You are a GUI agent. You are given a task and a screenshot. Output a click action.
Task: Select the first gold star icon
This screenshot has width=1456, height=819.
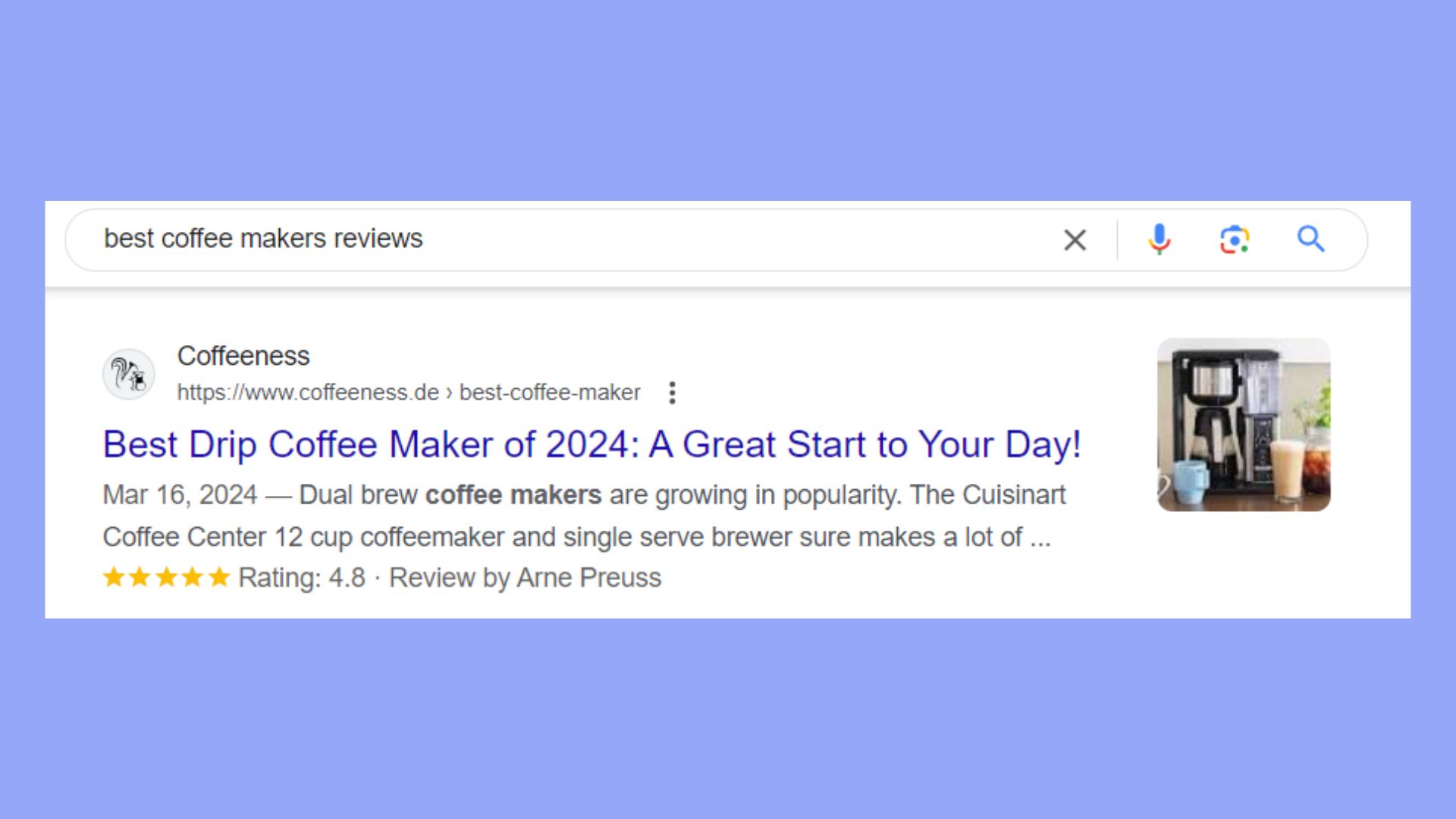coord(114,577)
